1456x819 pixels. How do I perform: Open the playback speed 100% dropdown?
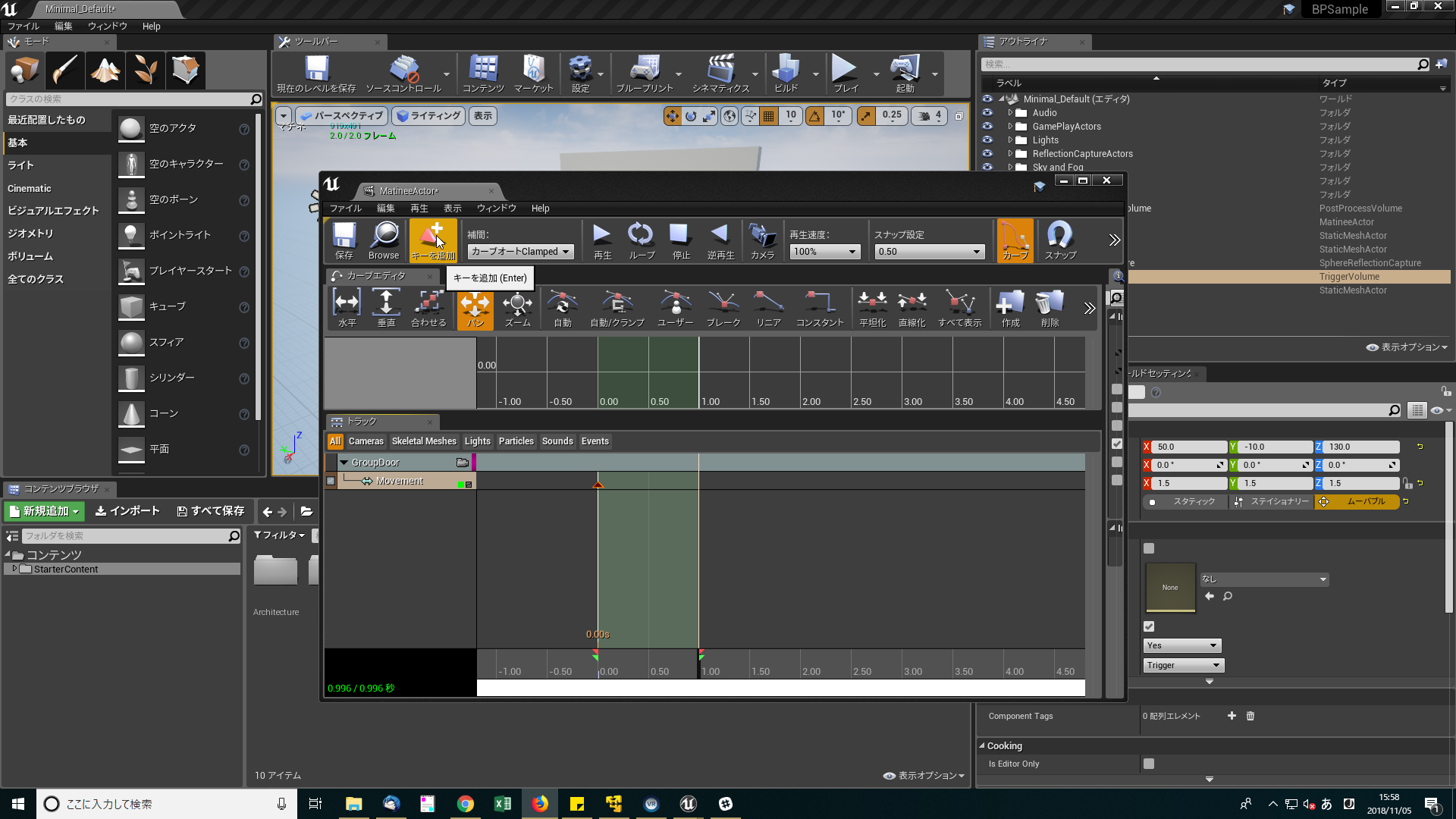coord(825,252)
